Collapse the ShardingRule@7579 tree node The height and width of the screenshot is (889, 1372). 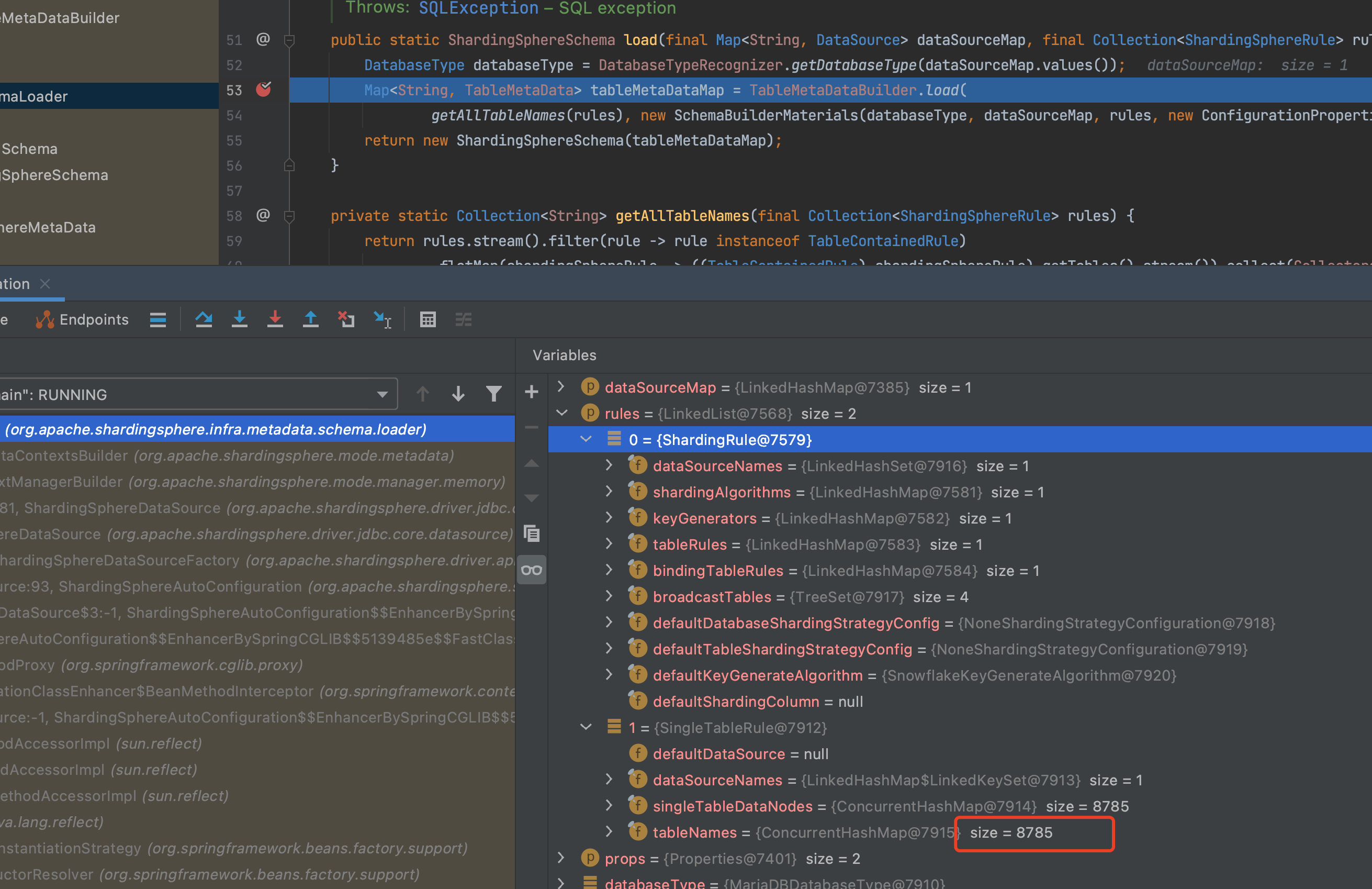(x=586, y=439)
